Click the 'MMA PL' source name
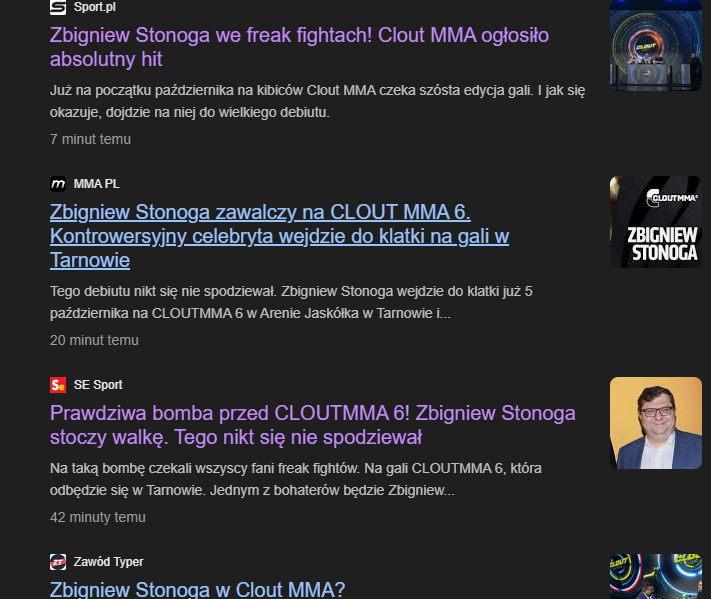Screen dimensions: 711x599 (x=97, y=184)
